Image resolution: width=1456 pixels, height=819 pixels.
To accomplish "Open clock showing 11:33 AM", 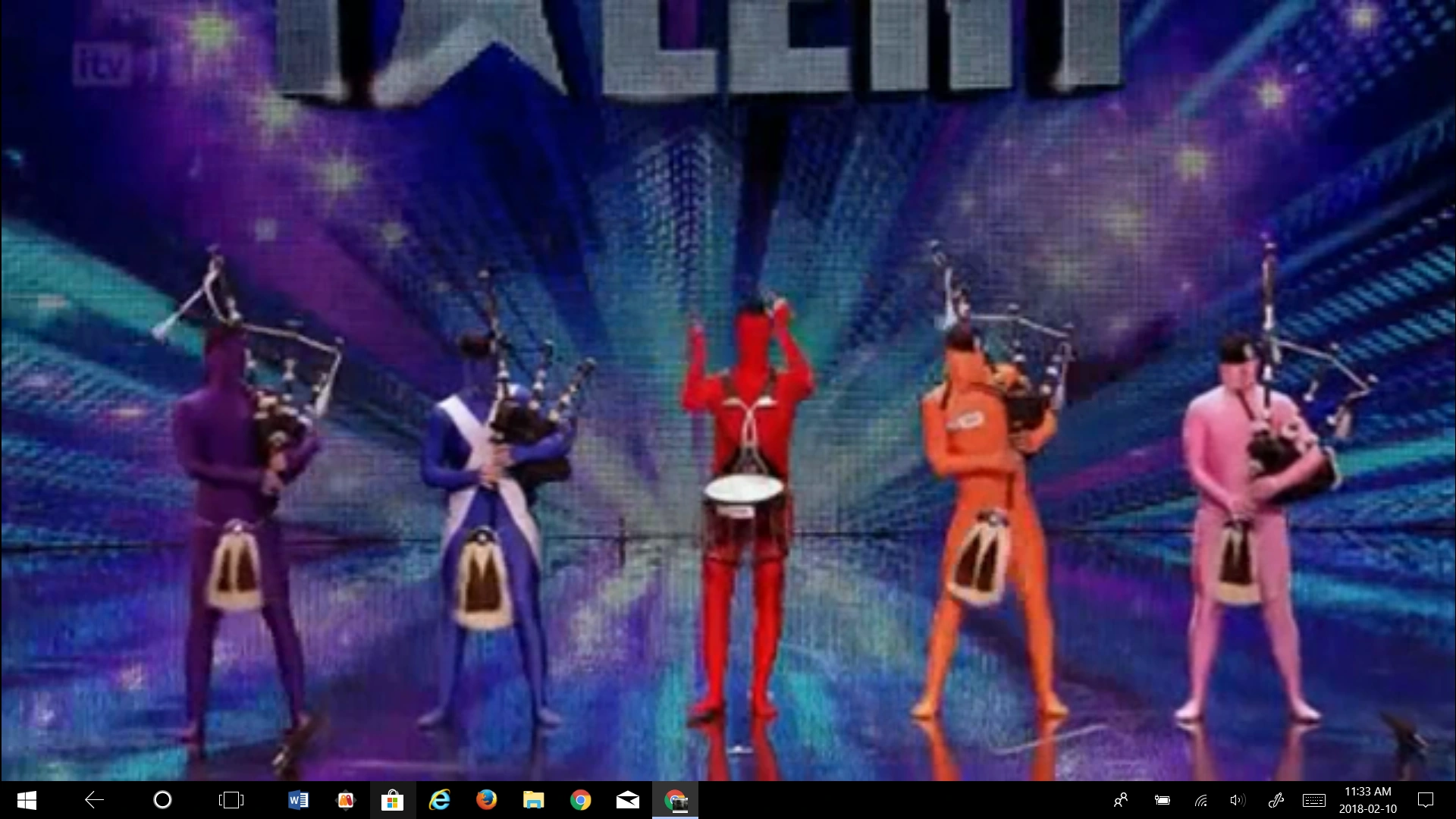I will coord(1367,800).
